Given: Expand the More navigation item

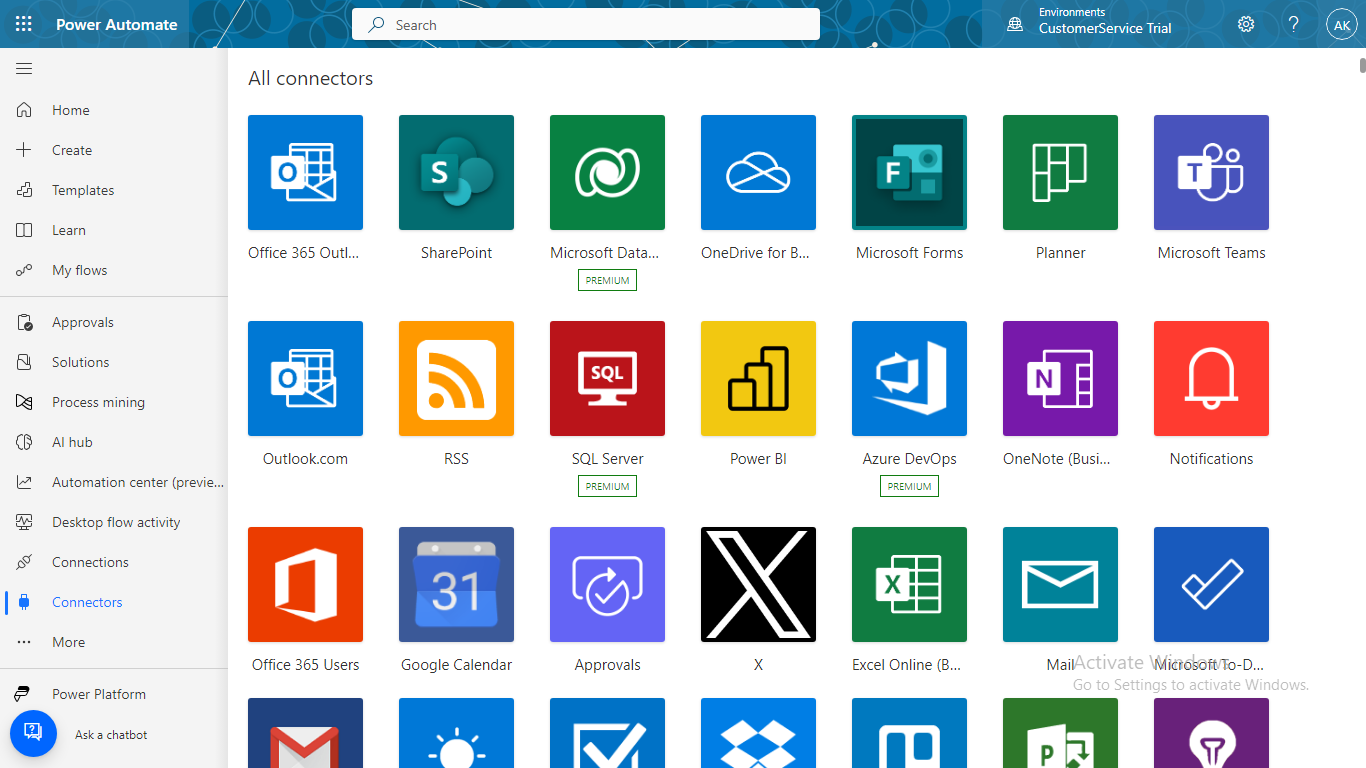Looking at the screenshot, I should (68, 642).
